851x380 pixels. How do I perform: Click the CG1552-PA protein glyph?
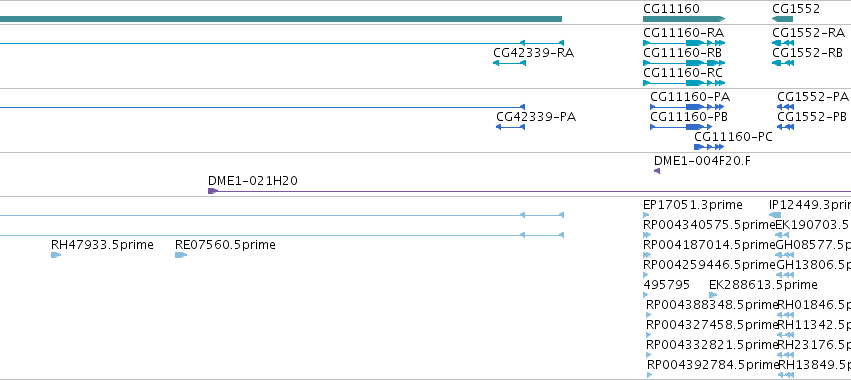click(x=785, y=107)
